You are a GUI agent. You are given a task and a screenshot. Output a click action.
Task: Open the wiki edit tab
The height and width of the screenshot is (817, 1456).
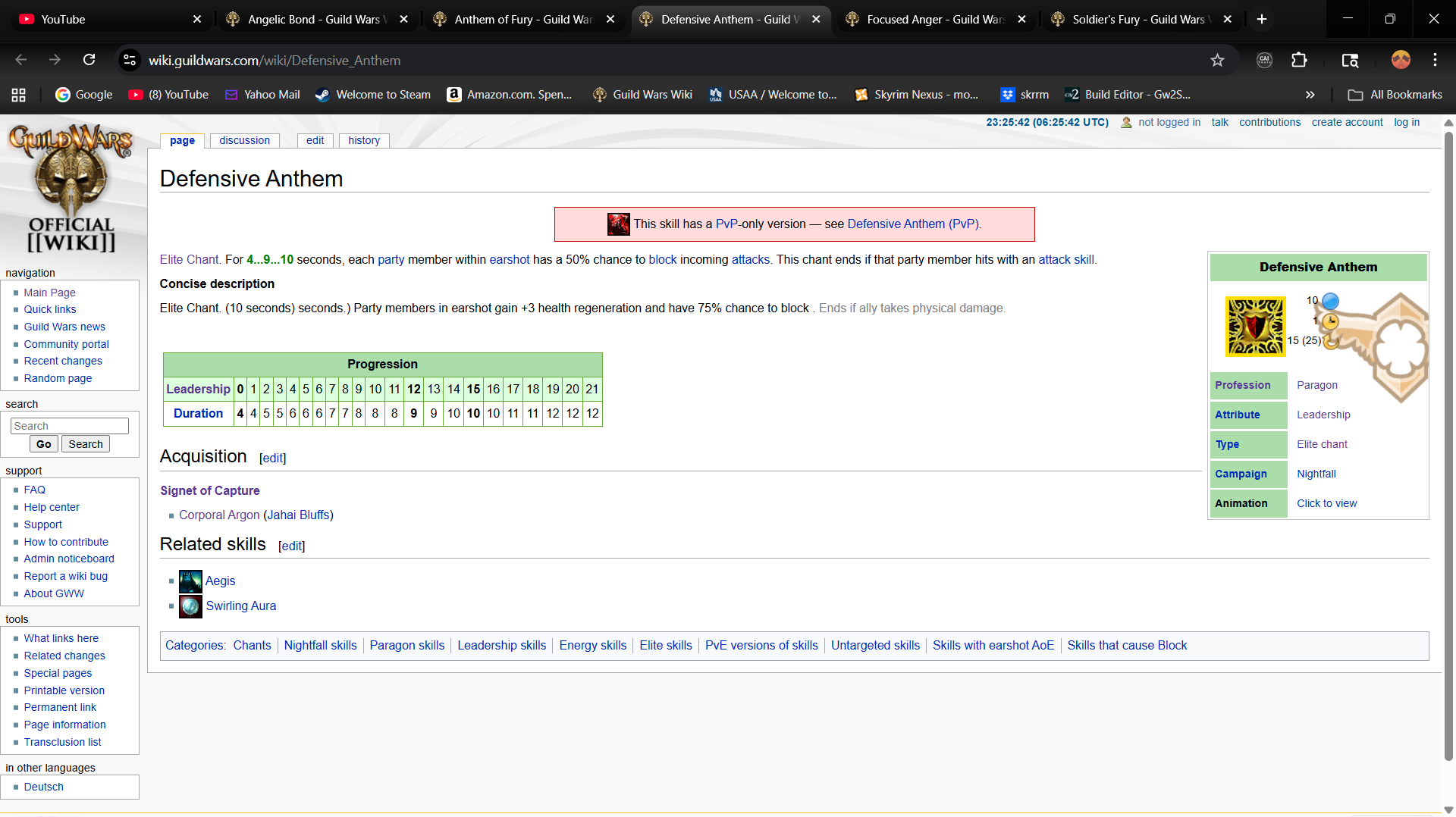tap(315, 140)
